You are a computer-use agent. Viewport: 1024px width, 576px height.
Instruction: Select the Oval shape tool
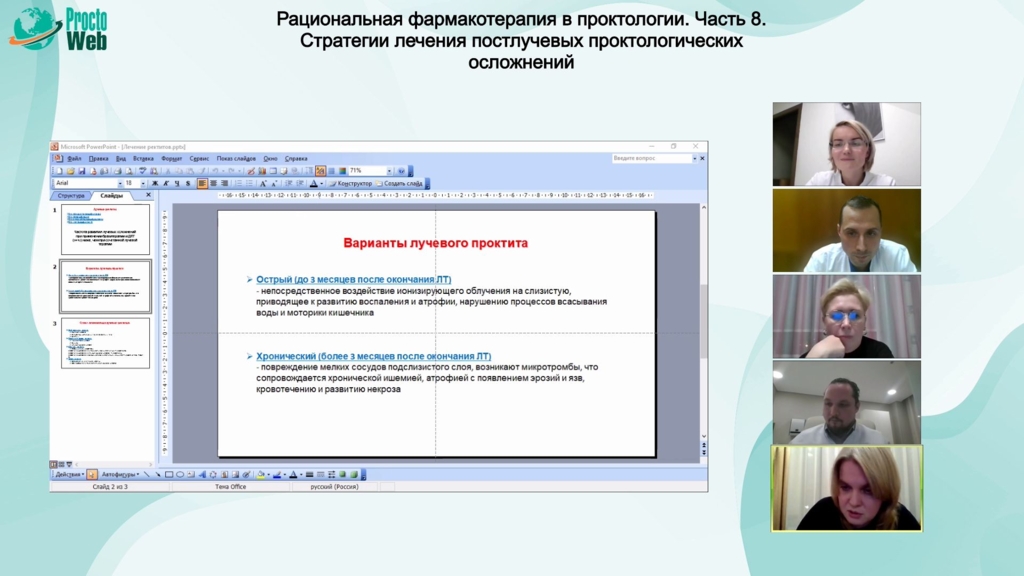tap(180, 475)
